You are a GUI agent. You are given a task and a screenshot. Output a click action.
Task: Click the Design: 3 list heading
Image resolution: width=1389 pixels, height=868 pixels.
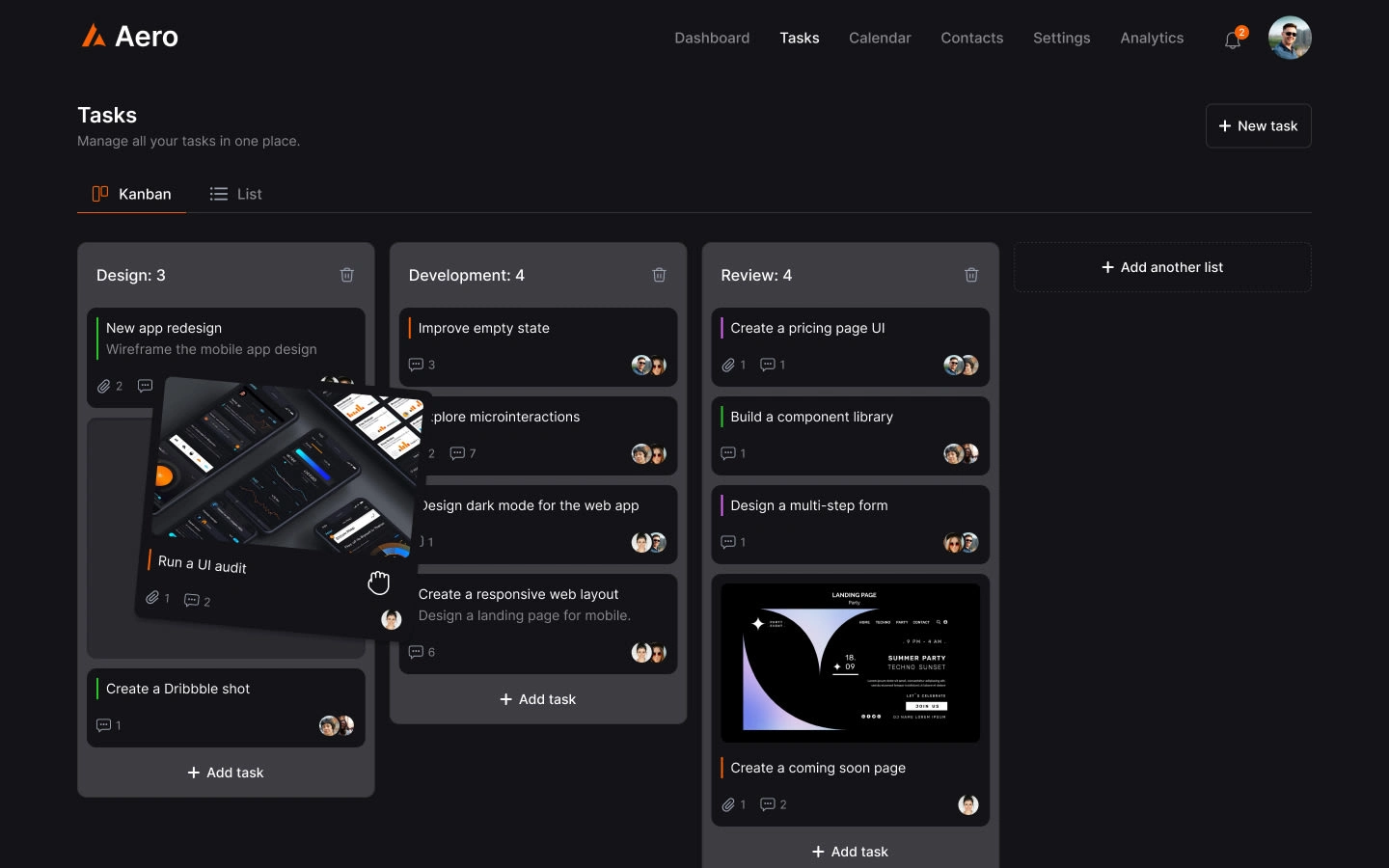pos(131,275)
